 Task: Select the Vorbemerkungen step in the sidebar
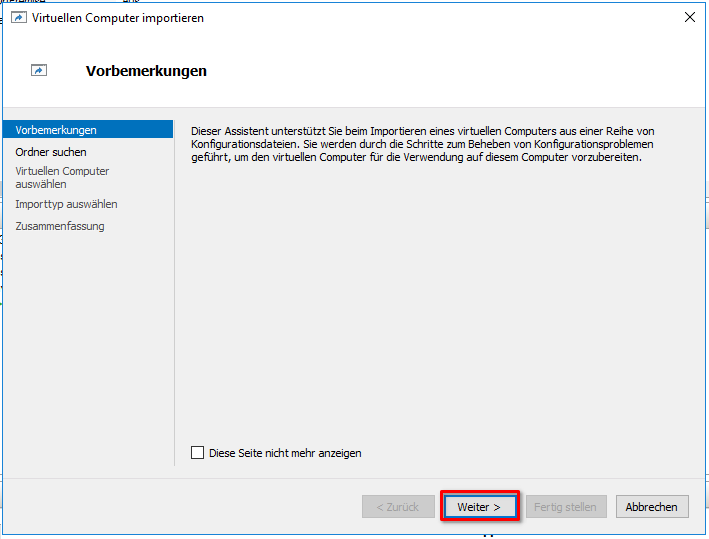(56, 130)
